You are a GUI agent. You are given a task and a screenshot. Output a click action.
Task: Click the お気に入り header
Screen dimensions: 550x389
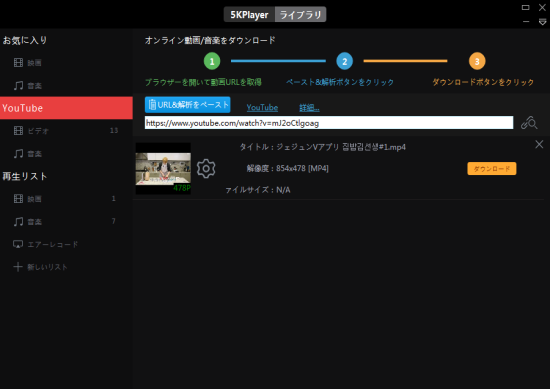tap(25, 40)
